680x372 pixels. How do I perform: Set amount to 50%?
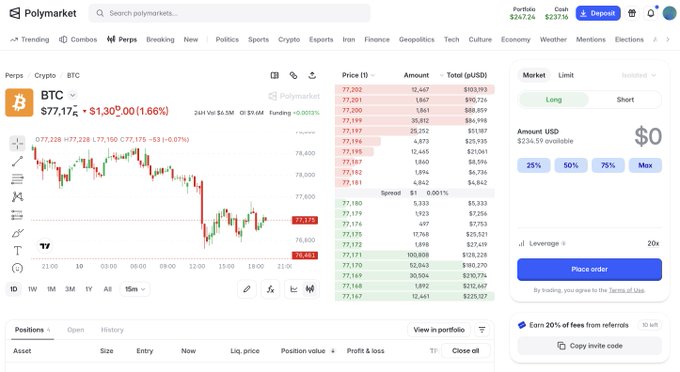pyautogui.click(x=571, y=165)
